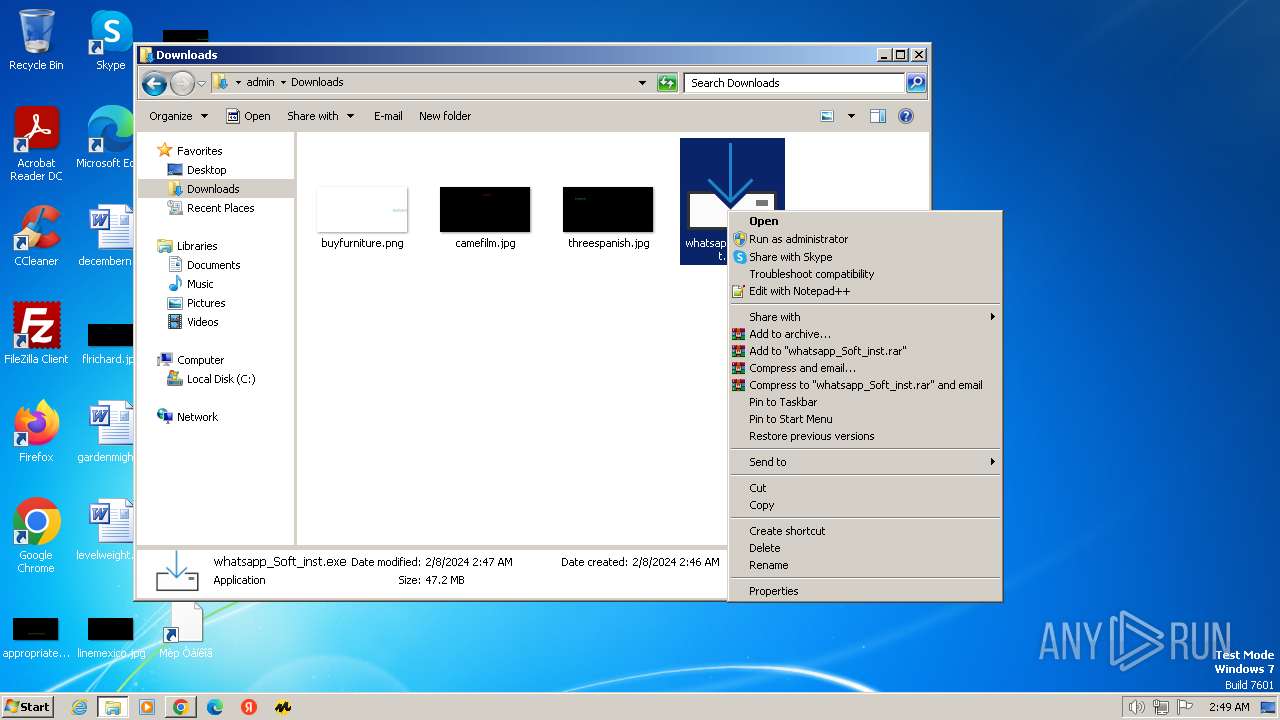Click the Forward arrow in Explorer
1280x720 pixels.
[x=182, y=83]
